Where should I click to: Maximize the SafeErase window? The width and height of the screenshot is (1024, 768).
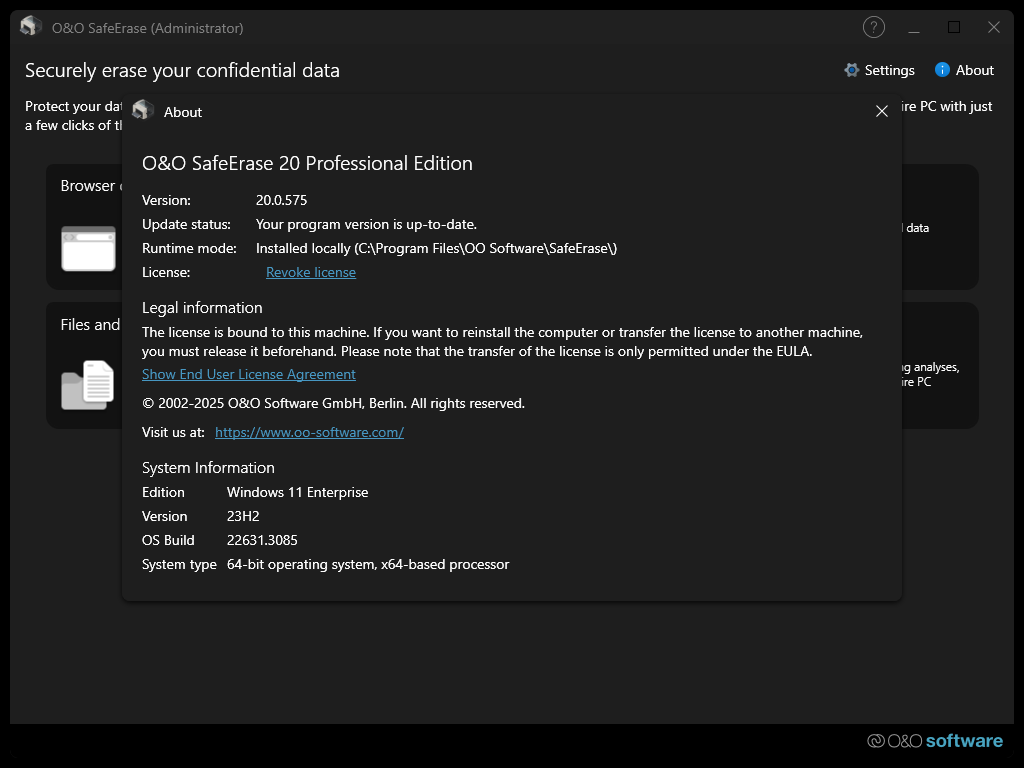tap(953, 27)
